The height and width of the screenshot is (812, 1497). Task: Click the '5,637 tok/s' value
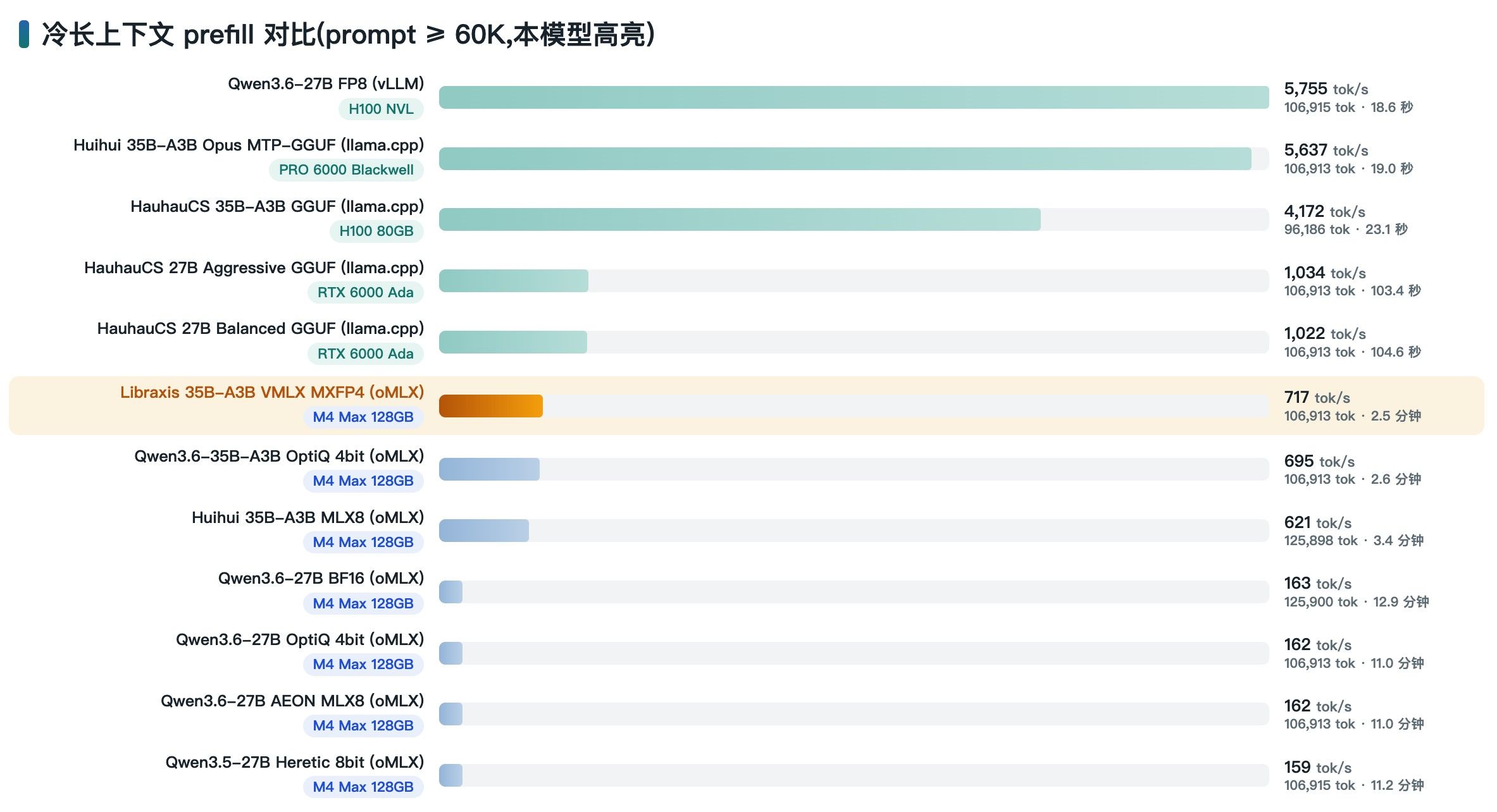(1326, 151)
